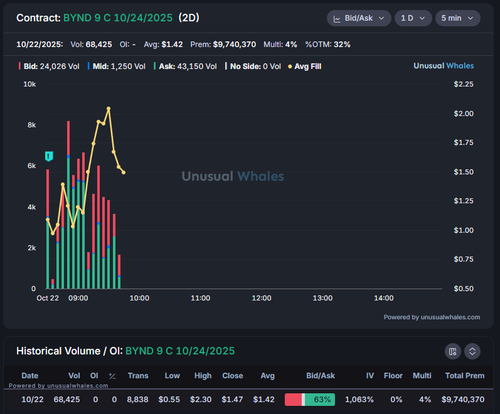Click the $2.30 high price cell
This screenshot has width=500, height=414.
tap(201, 399)
